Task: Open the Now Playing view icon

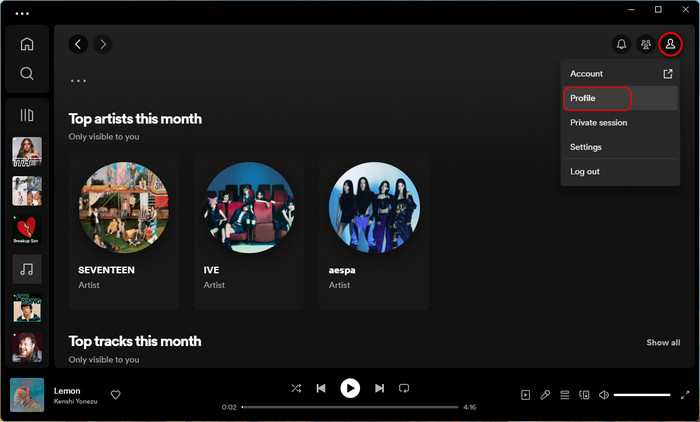Action: [525, 395]
